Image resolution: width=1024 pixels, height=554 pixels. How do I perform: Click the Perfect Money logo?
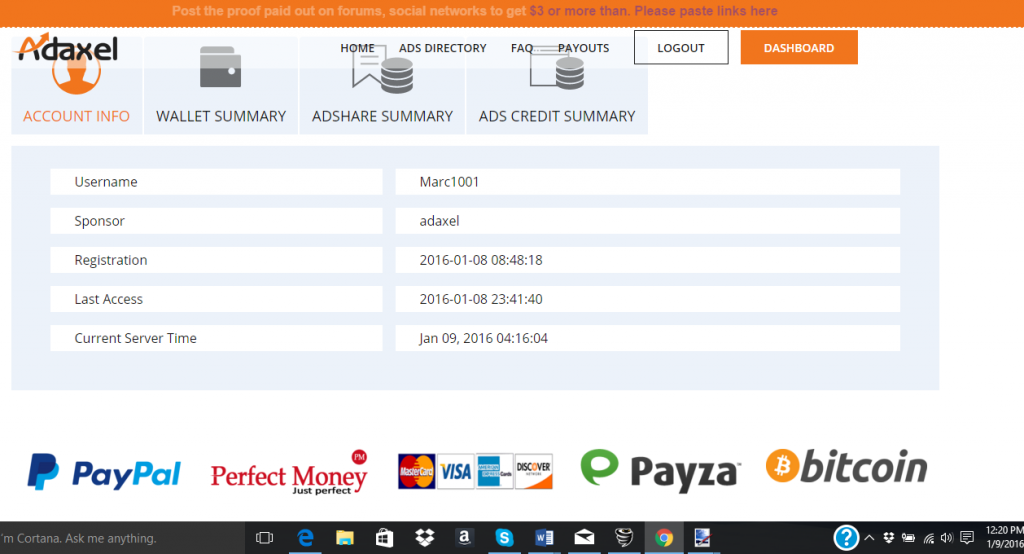289,473
